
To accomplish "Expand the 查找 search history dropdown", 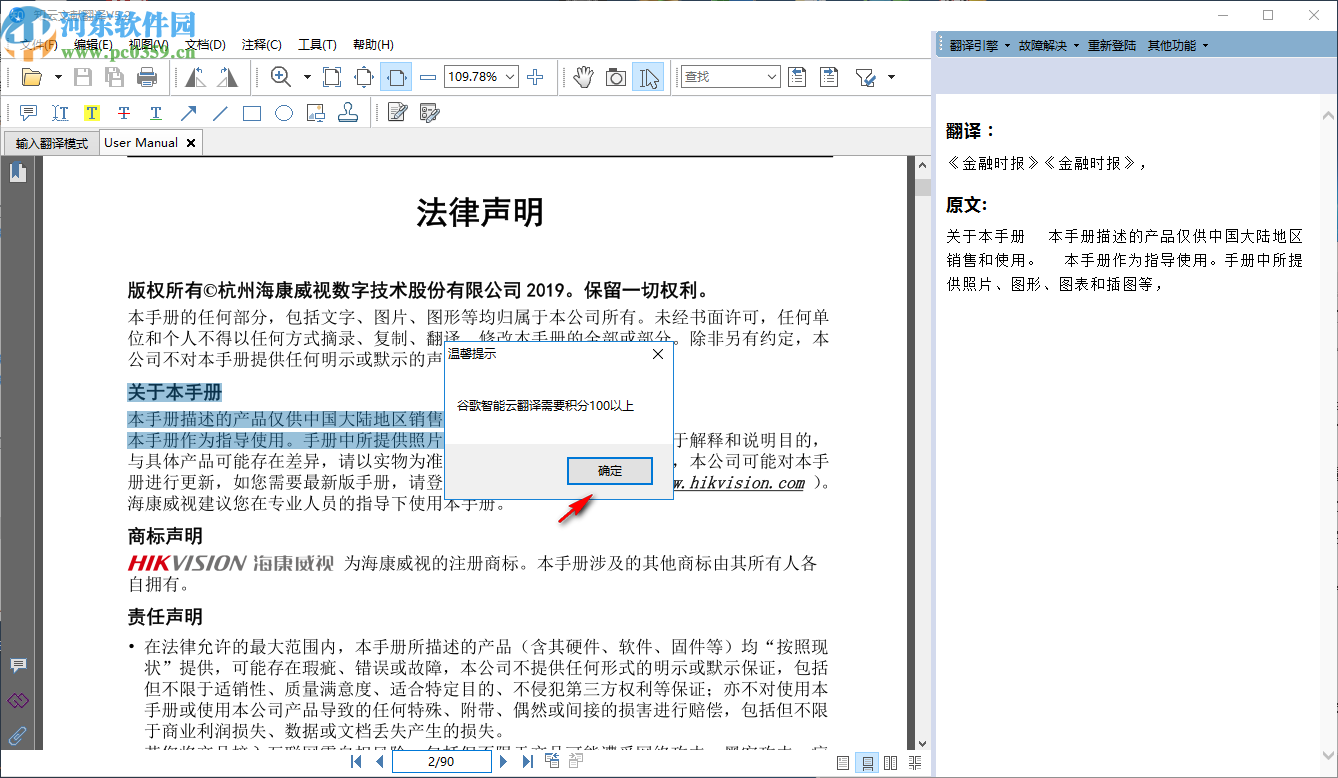I will click(772, 77).
